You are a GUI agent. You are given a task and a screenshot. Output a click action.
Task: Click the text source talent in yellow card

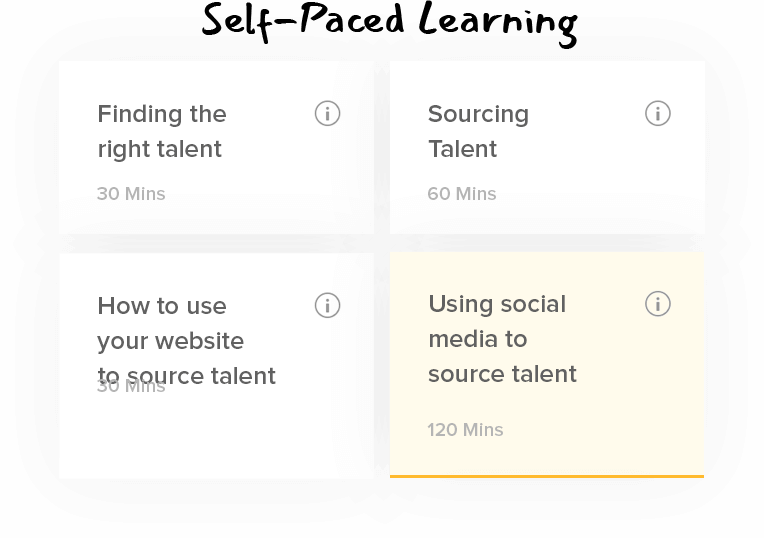pos(502,374)
